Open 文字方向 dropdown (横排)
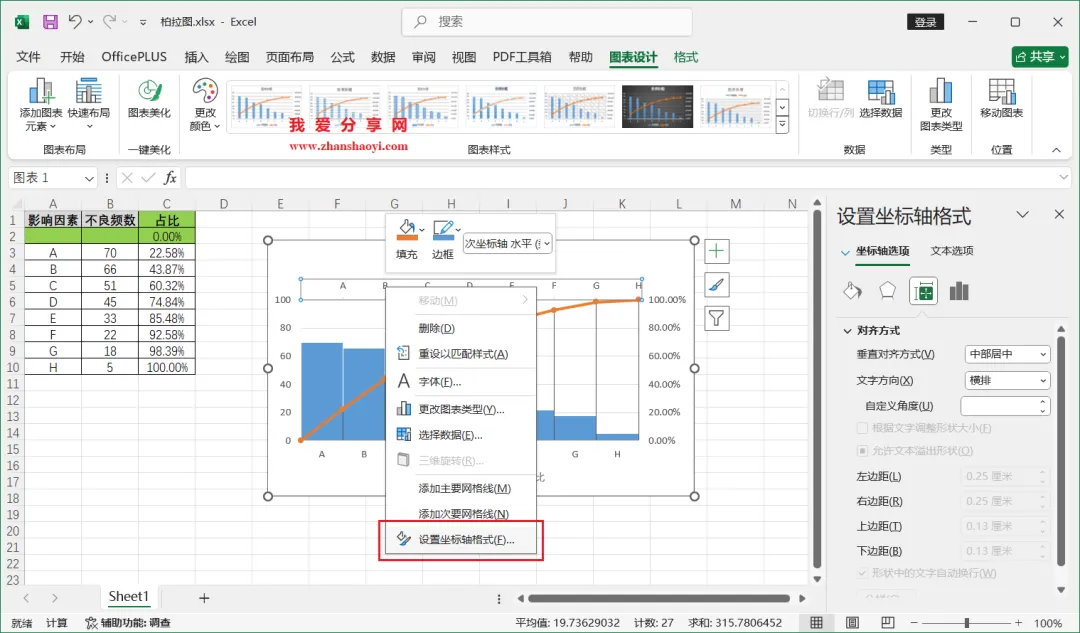 [1007, 380]
